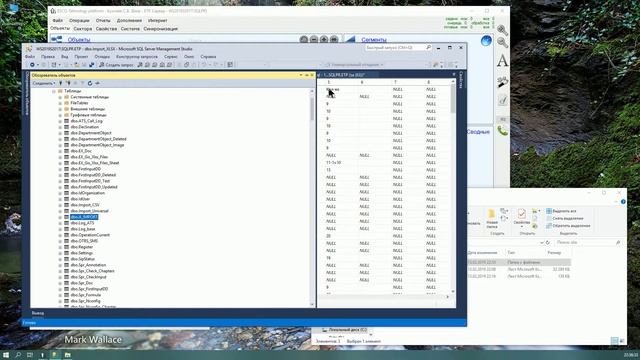640x360 pixels.
Task: Collapse the Таблицы tree node
Action: coord(53,91)
